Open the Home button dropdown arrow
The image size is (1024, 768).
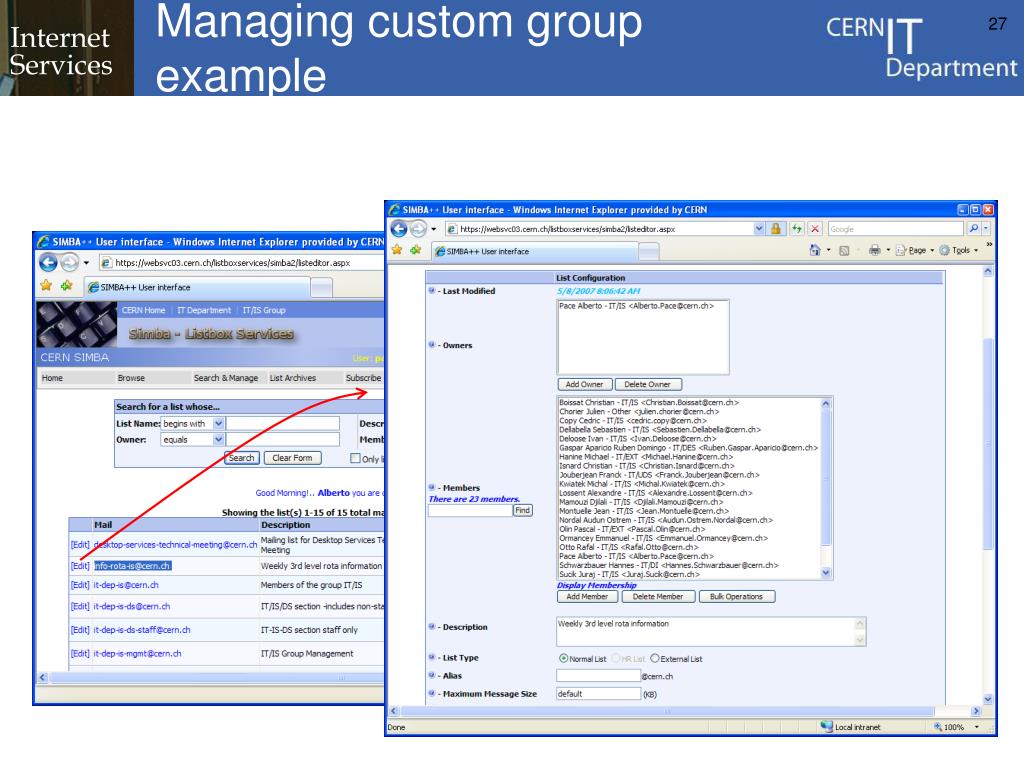(x=828, y=250)
